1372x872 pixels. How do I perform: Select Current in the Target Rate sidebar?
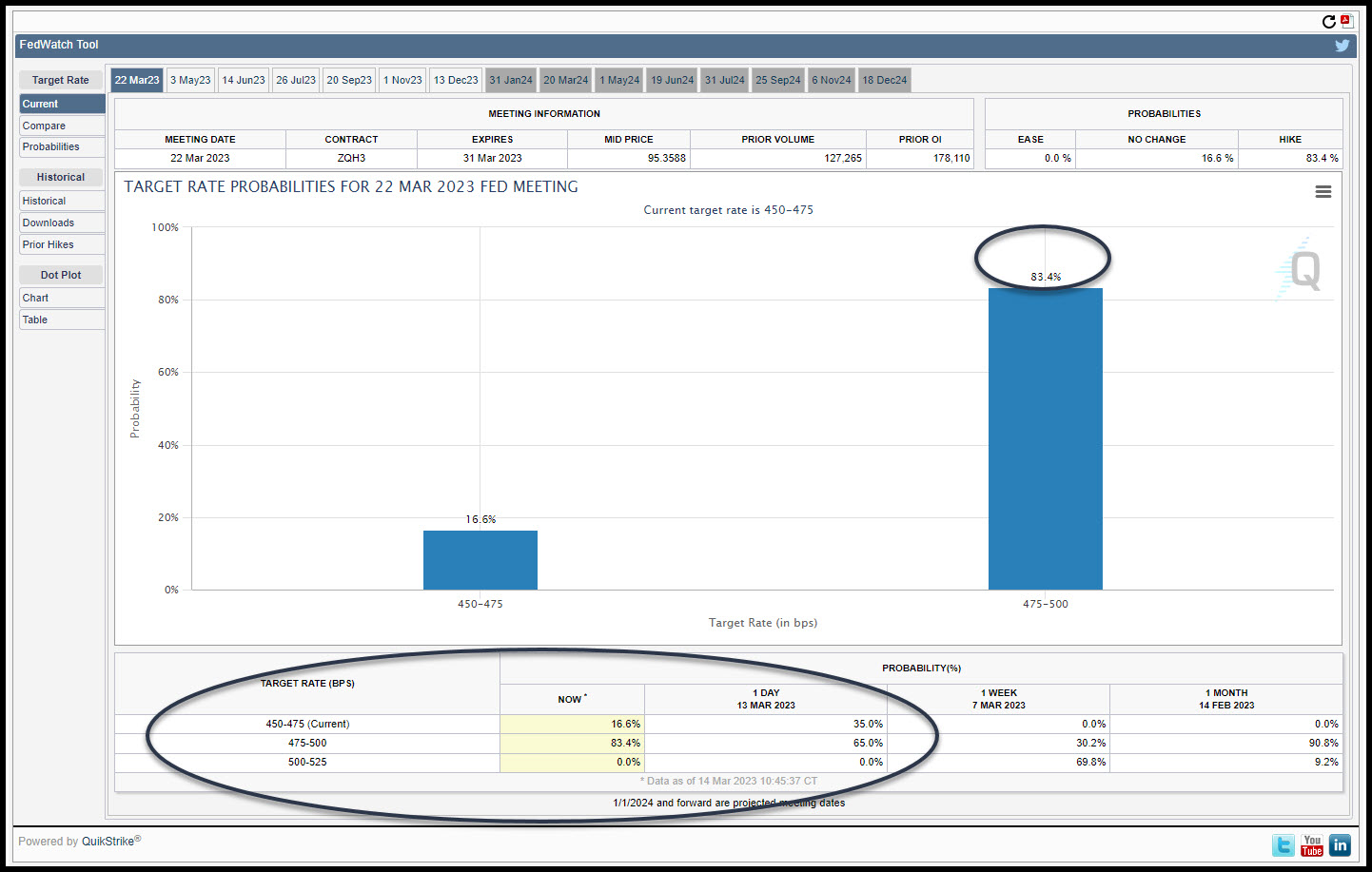62,104
